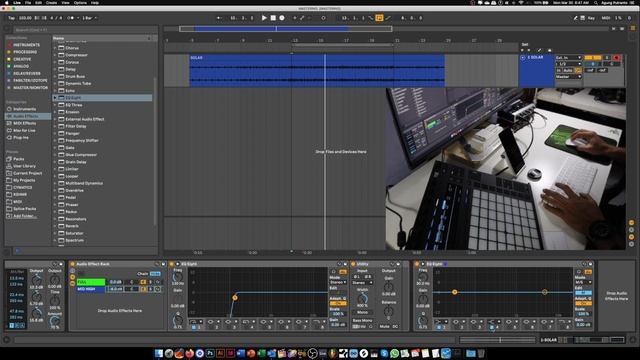Viewport: 640px width, 360px height.
Task: Select the MID HIGH chain in rack
Action: pos(91,289)
